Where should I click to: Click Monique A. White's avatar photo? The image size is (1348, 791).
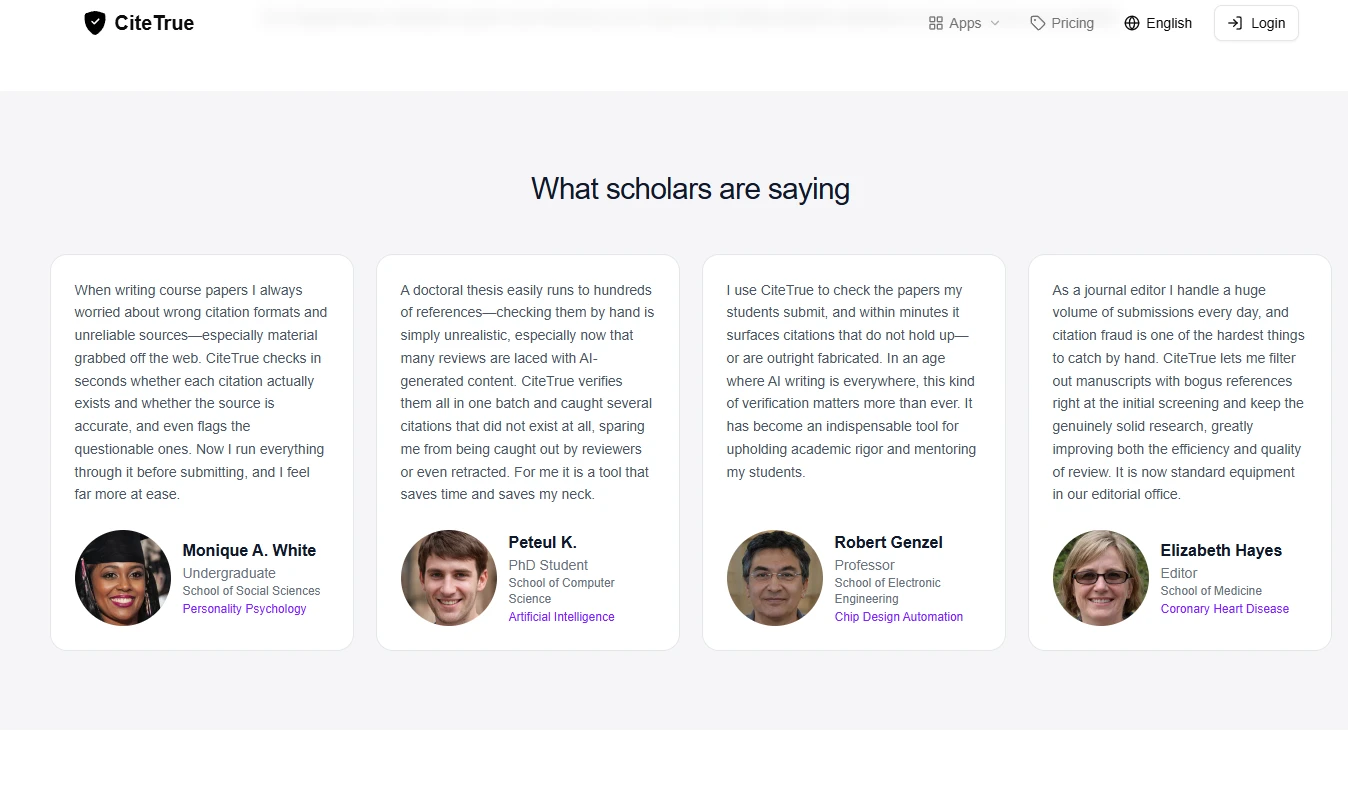[x=123, y=578]
